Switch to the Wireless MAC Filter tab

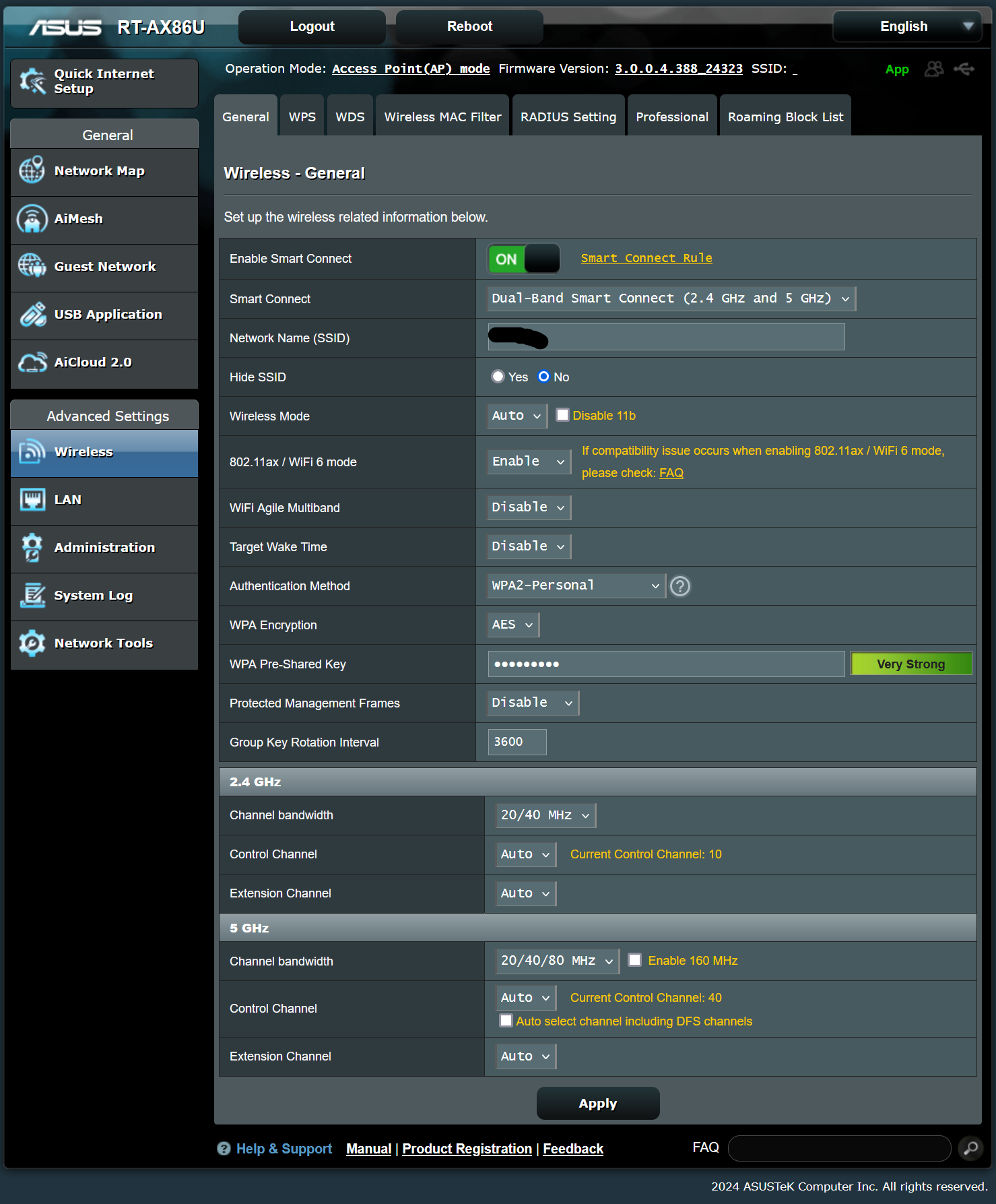442,116
